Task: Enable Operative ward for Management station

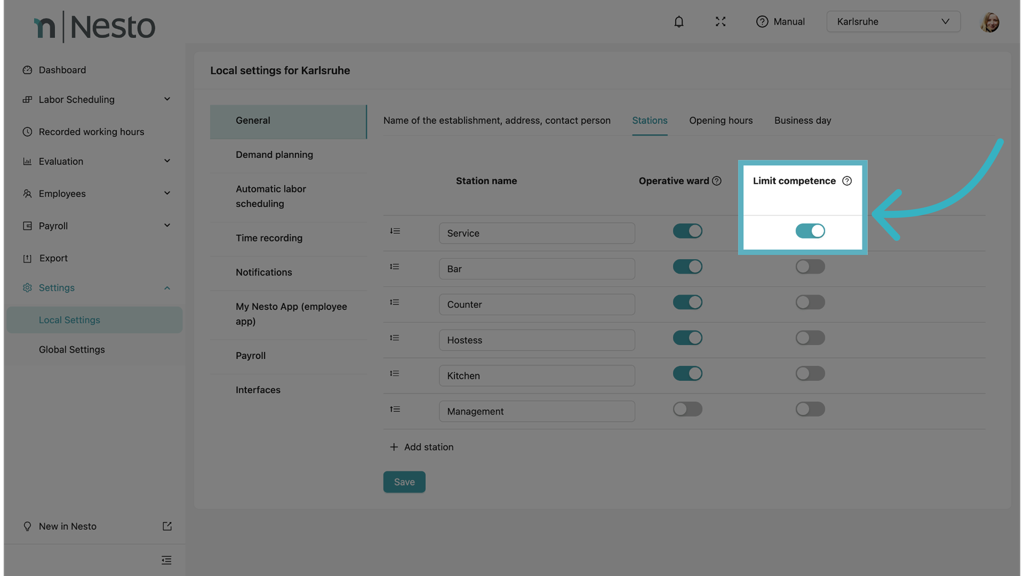Action: (x=687, y=409)
